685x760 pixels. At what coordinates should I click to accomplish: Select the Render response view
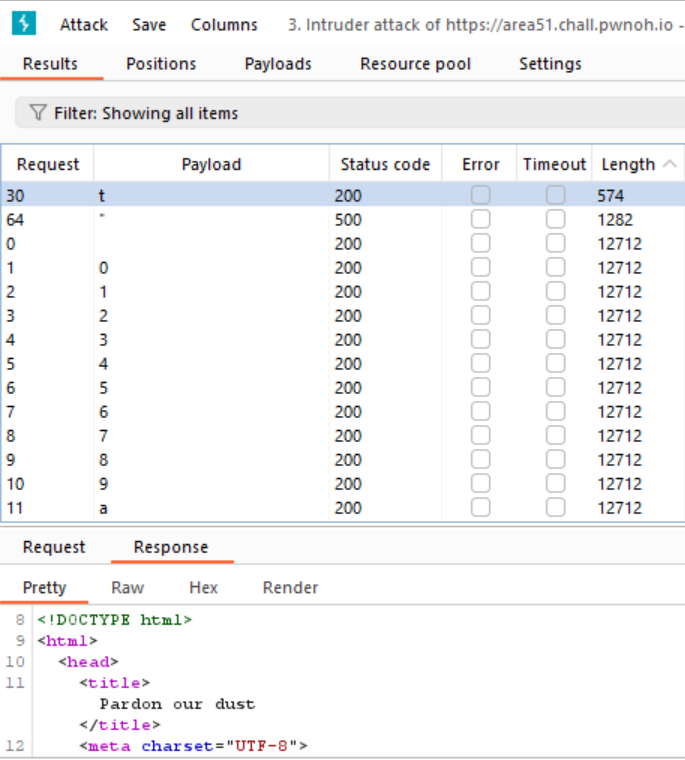click(x=290, y=588)
